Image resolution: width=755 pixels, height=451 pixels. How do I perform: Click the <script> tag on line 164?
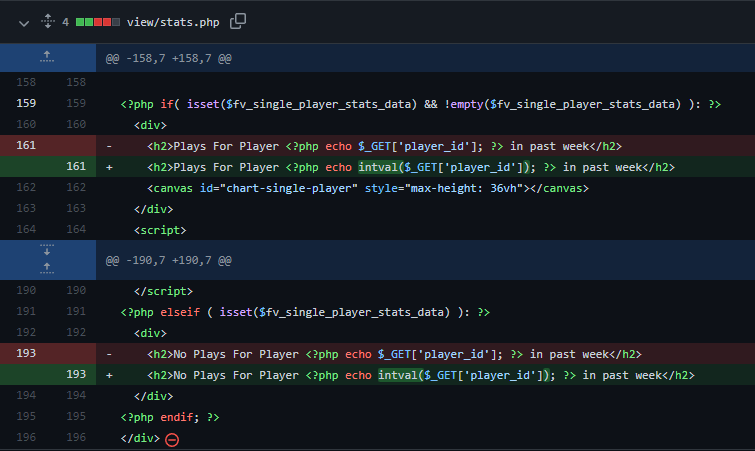160,230
